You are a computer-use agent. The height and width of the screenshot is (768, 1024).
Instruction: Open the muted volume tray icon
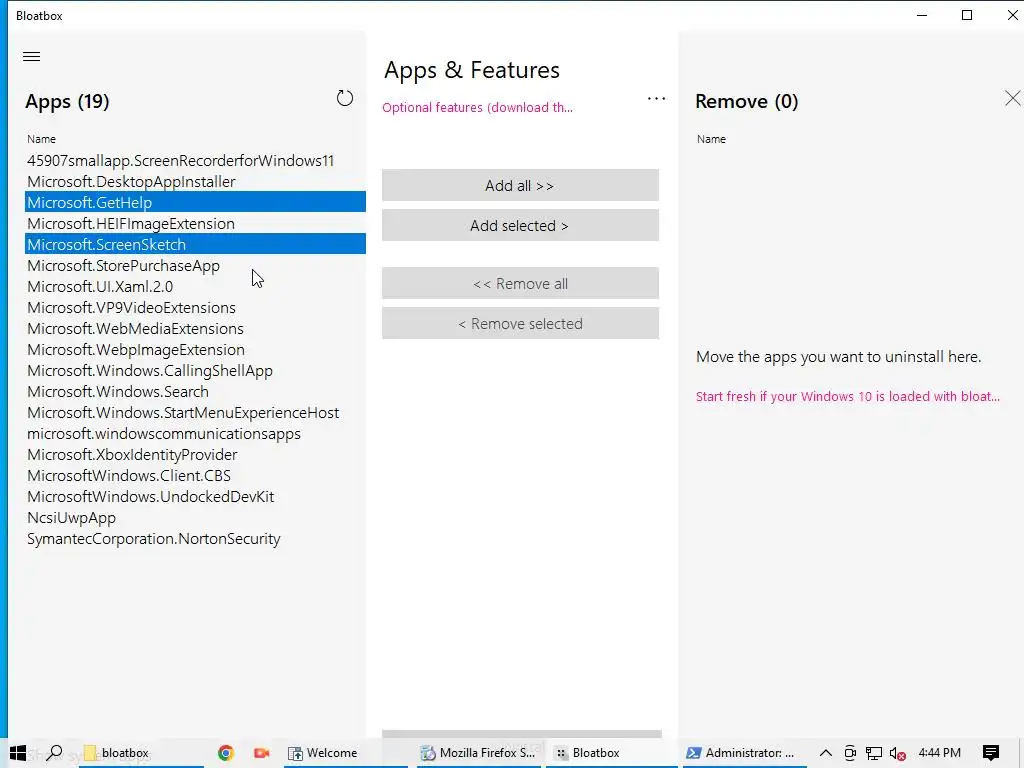tap(897, 753)
